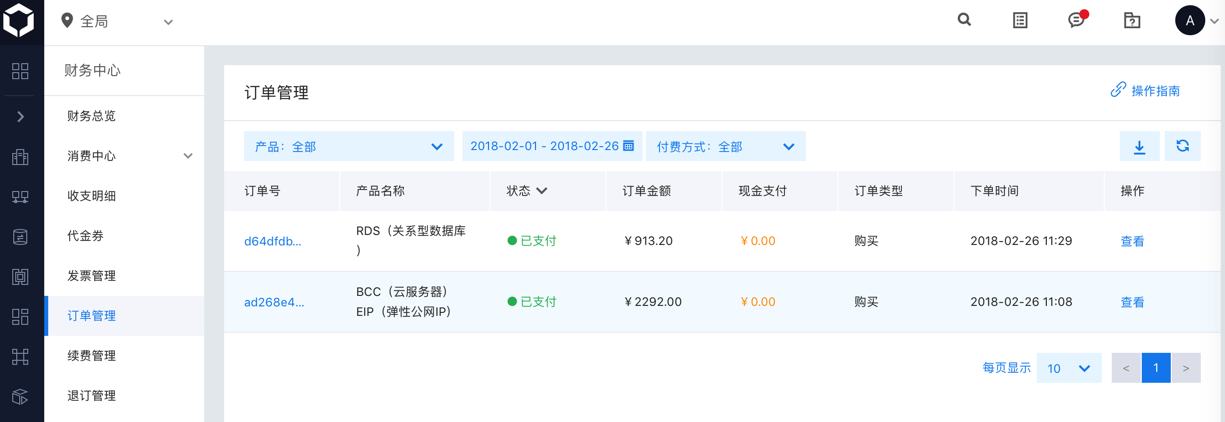Click the operation guide link icon

[x=1118, y=90]
